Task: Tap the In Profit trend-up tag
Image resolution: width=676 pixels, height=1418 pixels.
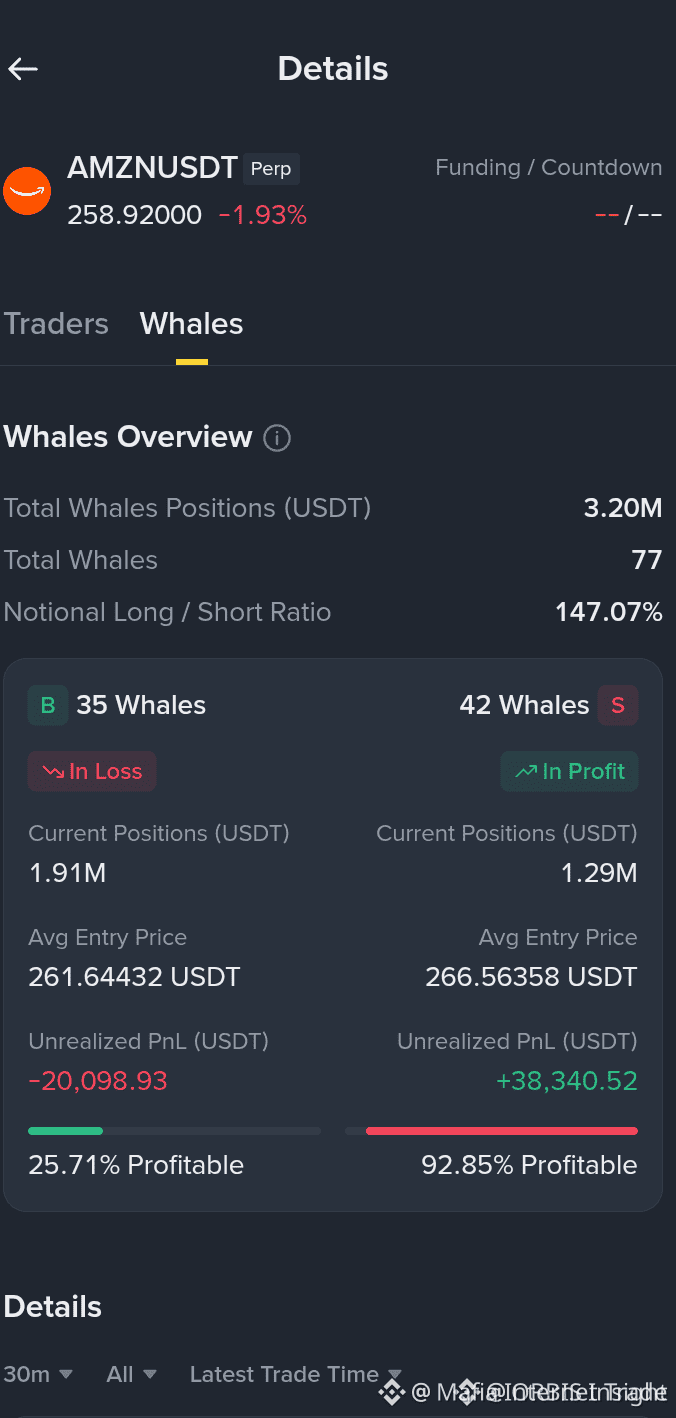Action: (x=569, y=772)
